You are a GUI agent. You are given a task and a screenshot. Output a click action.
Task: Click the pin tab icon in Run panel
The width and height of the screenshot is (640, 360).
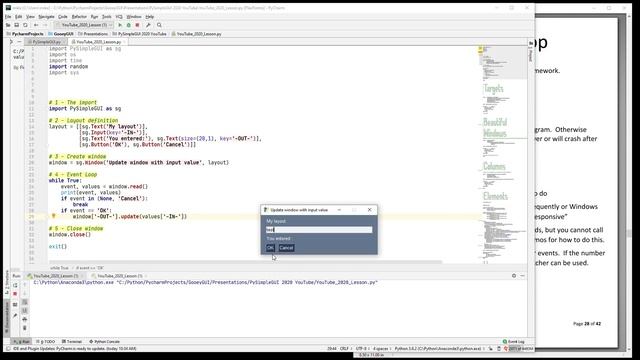coord(15,316)
